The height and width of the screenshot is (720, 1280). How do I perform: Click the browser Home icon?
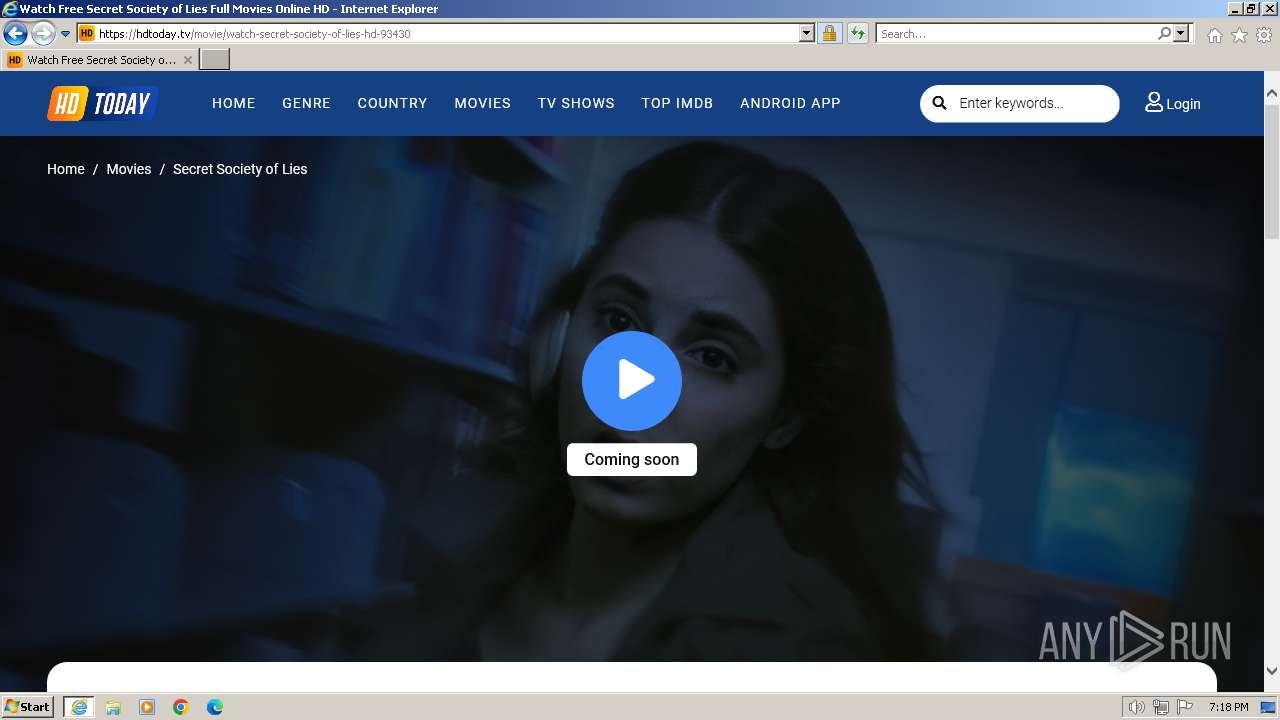tap(1214, 35)
